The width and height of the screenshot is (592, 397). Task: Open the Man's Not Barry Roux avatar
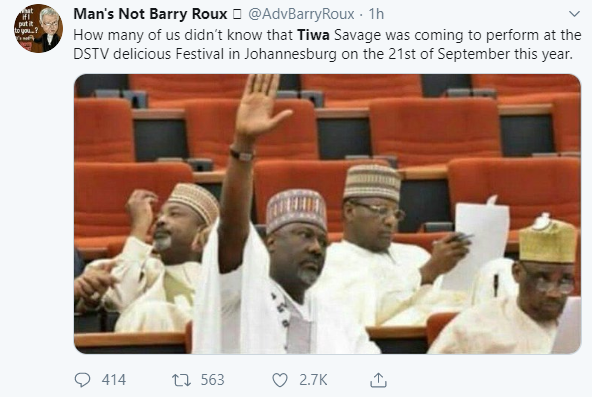click(x=38, y=28)
